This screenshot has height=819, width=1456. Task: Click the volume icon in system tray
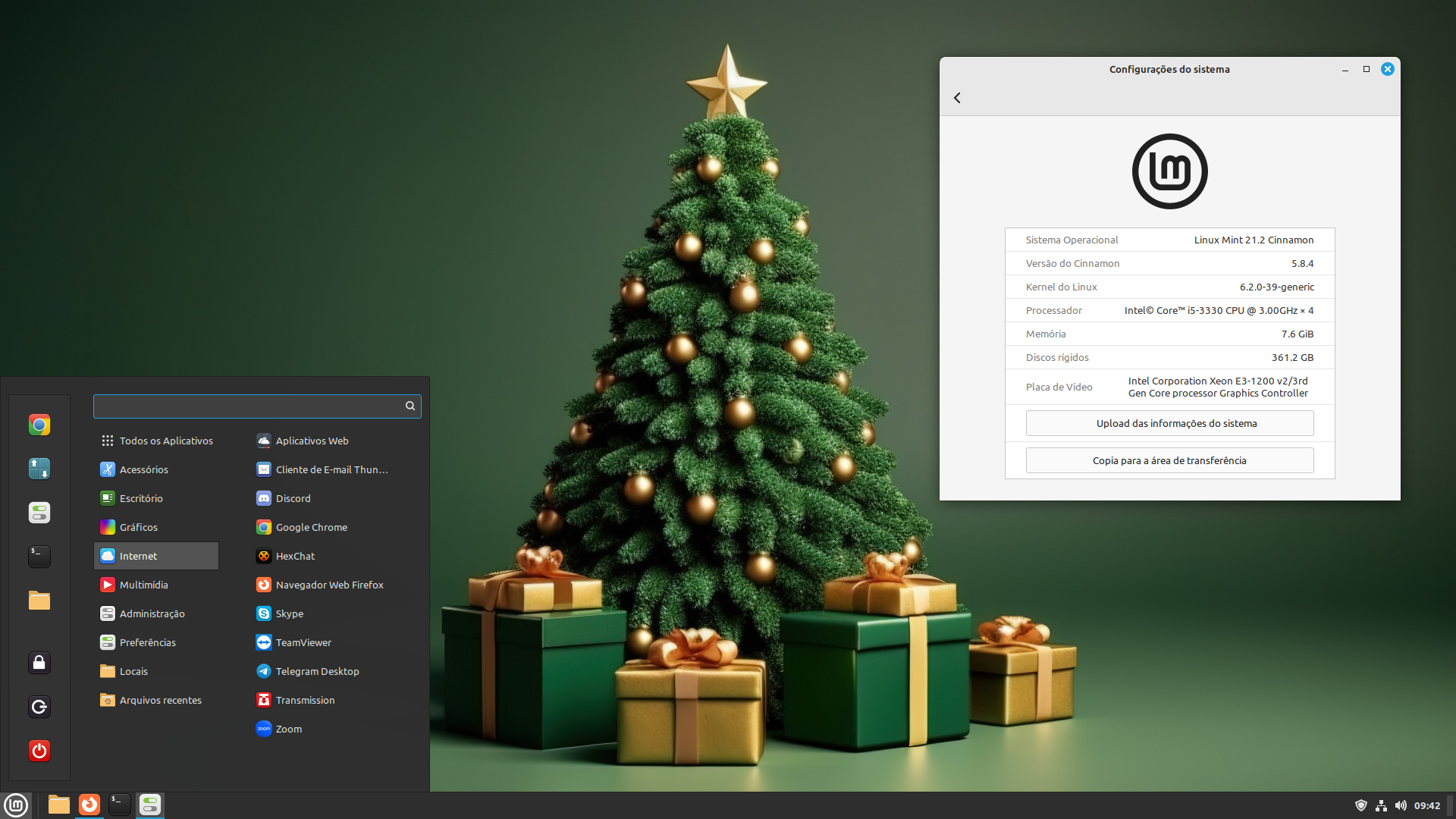click(1401, 805)
